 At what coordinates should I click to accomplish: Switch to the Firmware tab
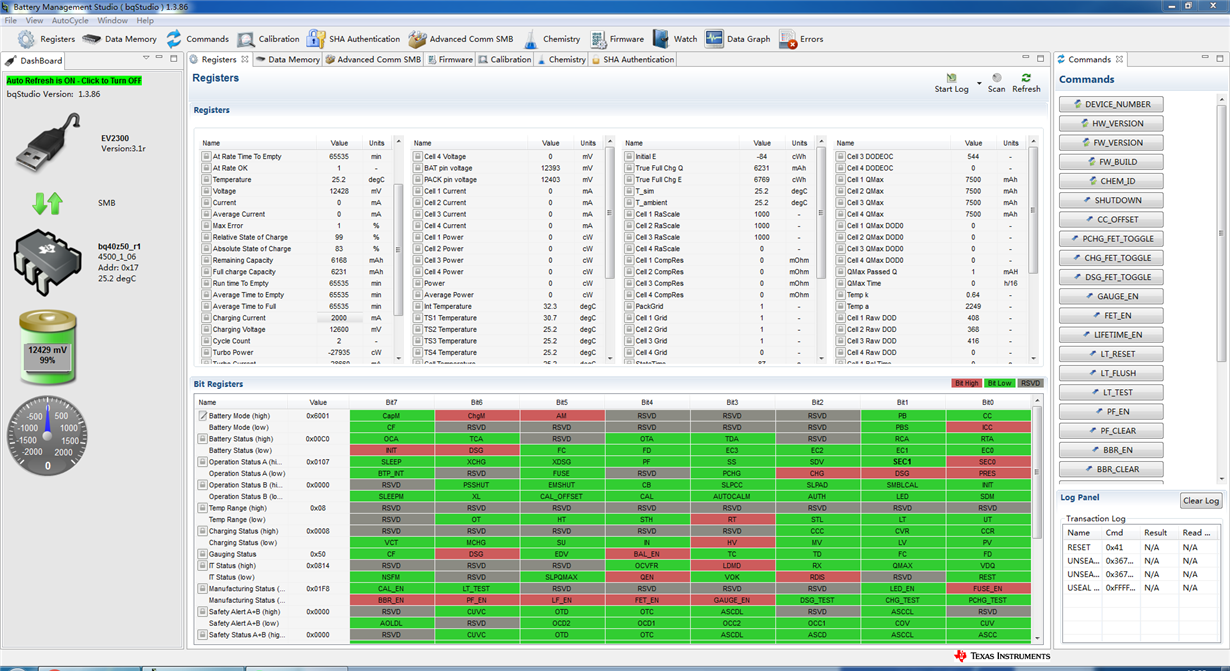click(449, 60)
